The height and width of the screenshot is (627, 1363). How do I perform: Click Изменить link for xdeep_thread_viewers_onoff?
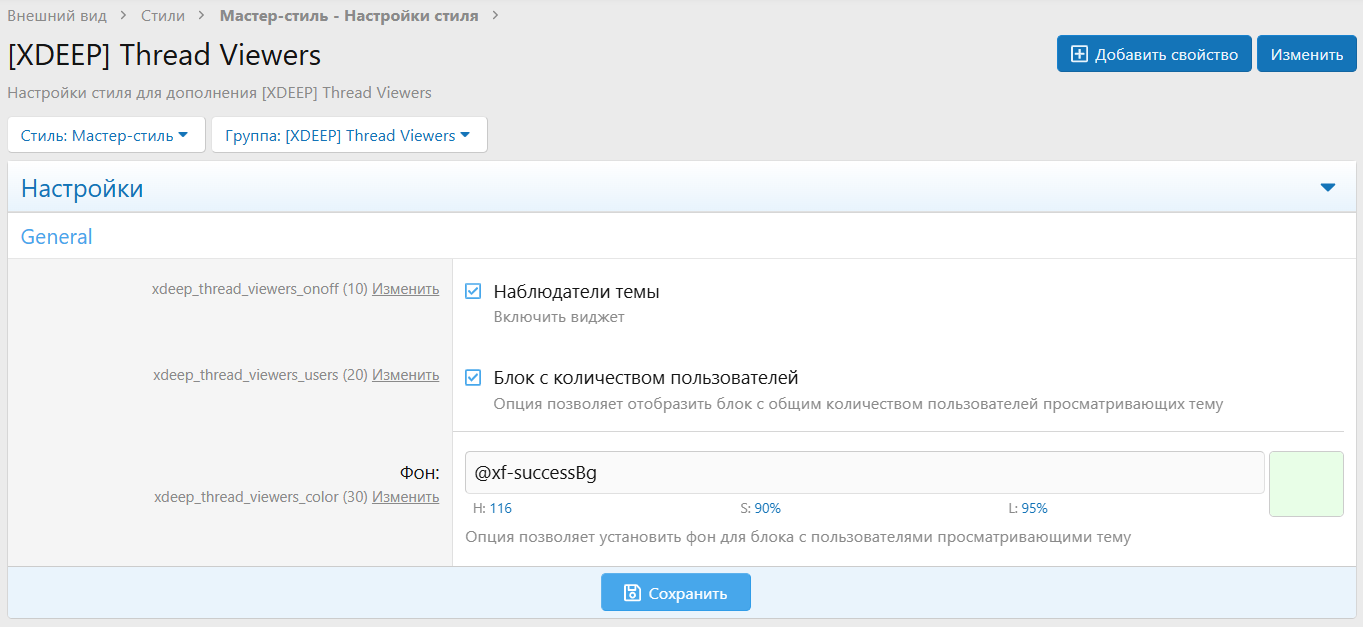coord(405,289)
